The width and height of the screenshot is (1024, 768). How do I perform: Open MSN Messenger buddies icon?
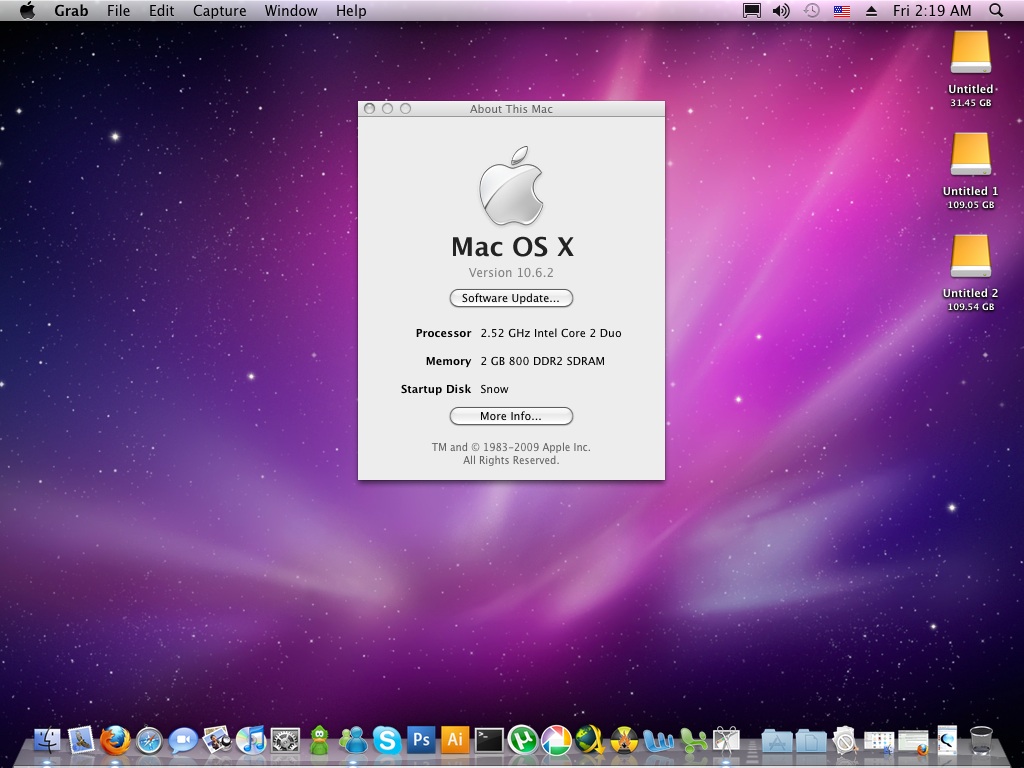pyautogui.click(x=353, y=741)
